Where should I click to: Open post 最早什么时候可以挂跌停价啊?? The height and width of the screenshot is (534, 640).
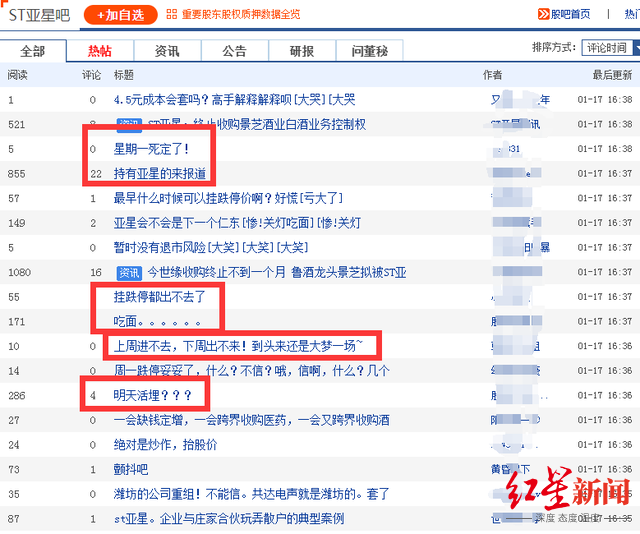pos(228,198)
